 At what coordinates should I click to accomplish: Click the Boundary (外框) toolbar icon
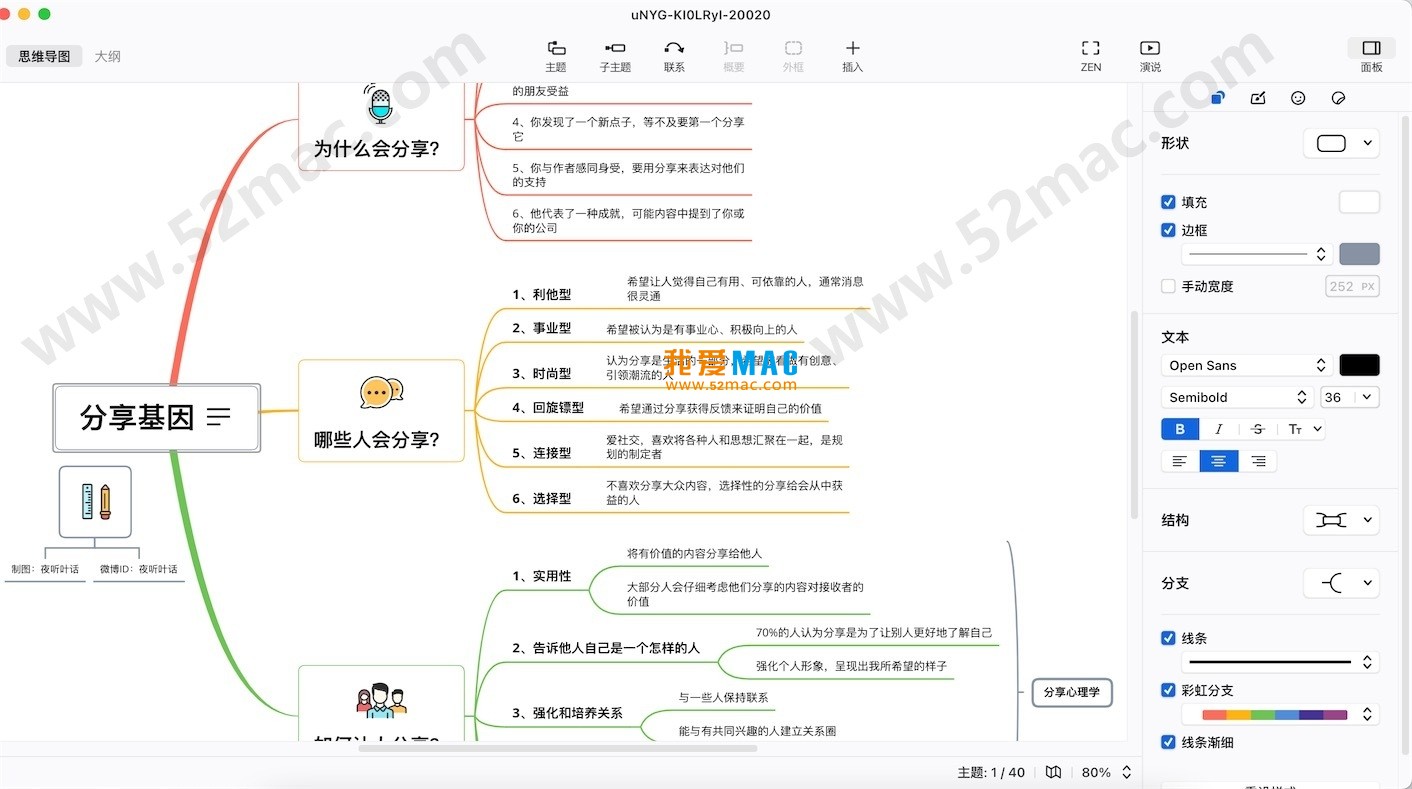coord(793,48)
